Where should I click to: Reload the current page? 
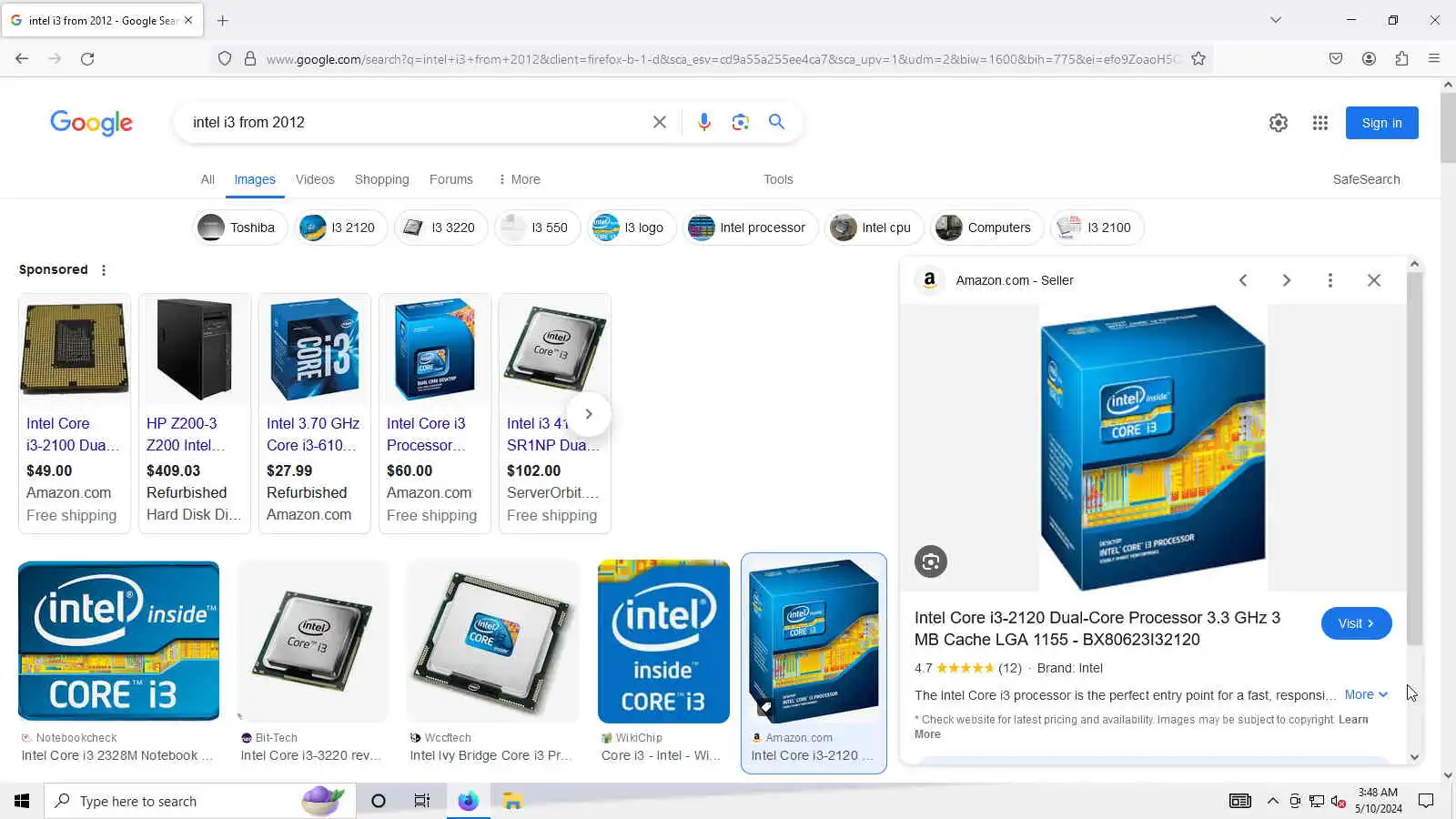pyautogui.click(x=87, y=59)
